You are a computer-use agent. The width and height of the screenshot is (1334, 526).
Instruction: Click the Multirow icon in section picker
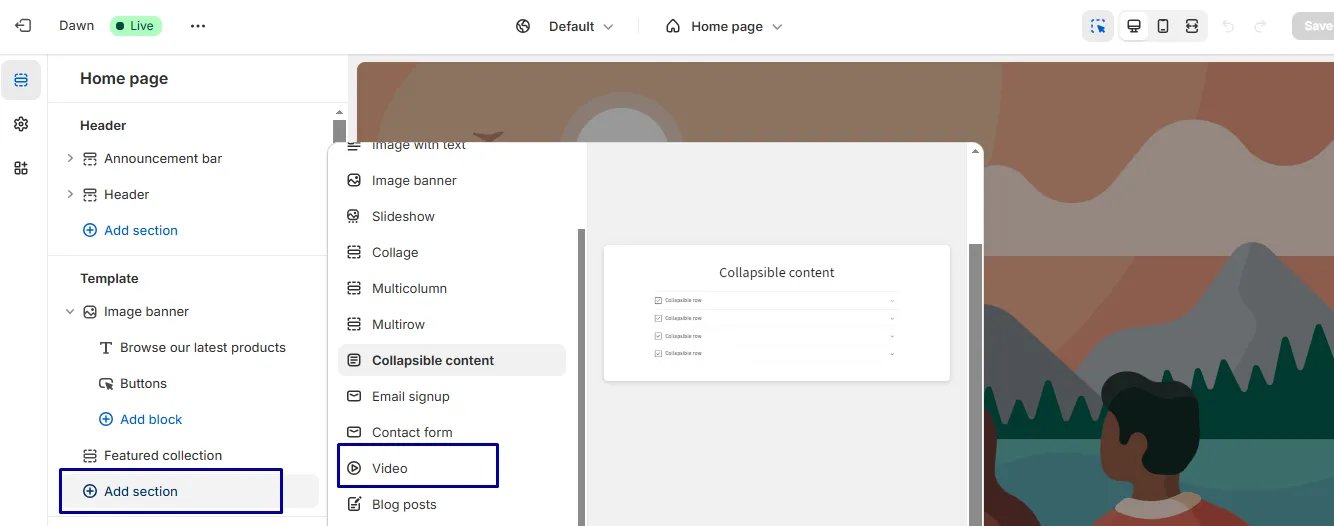(353, 324)
